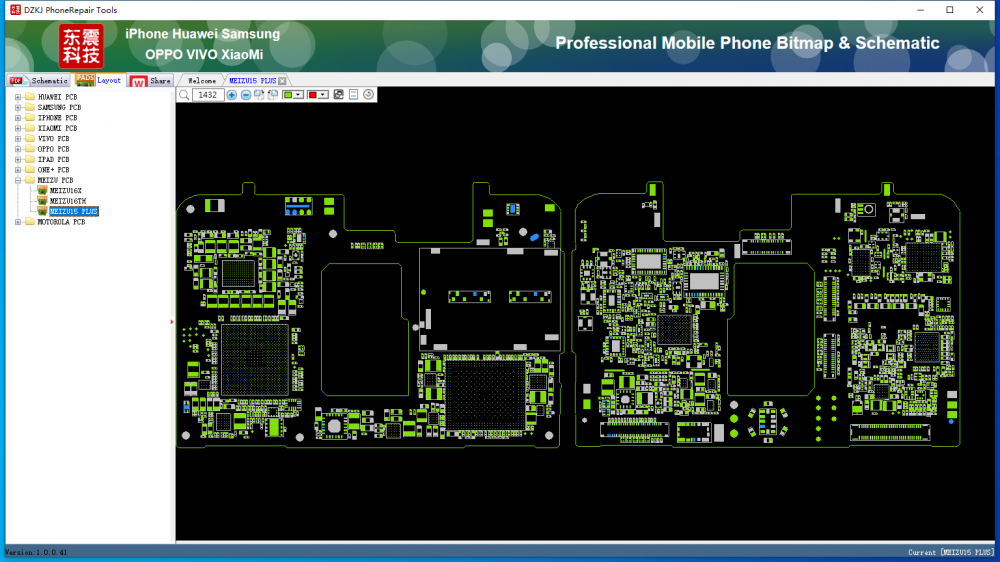The width and height of the screenshot is (1000, 562).
Task: Open the green color dropdown arrow
Action: (x=299, y=95)
